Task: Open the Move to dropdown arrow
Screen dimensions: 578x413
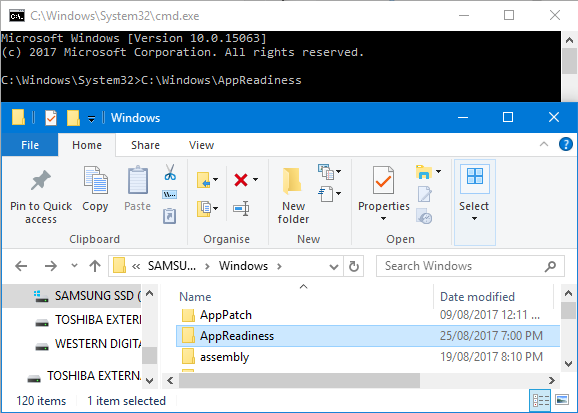Action: [x=216, y=180]
